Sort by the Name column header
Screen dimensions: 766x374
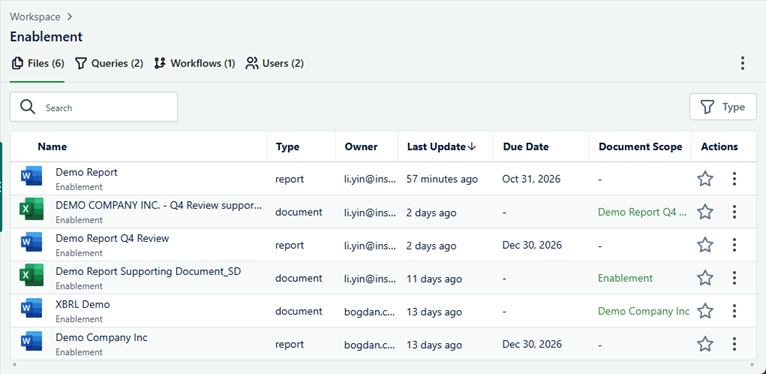pos(52,146)
